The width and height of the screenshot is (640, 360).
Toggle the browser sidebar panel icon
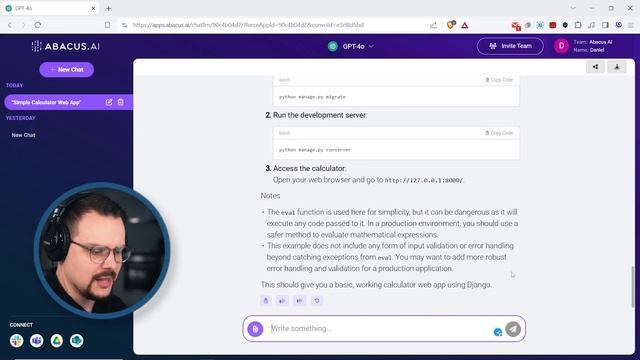pyautogui.click(x=605, y=25)
